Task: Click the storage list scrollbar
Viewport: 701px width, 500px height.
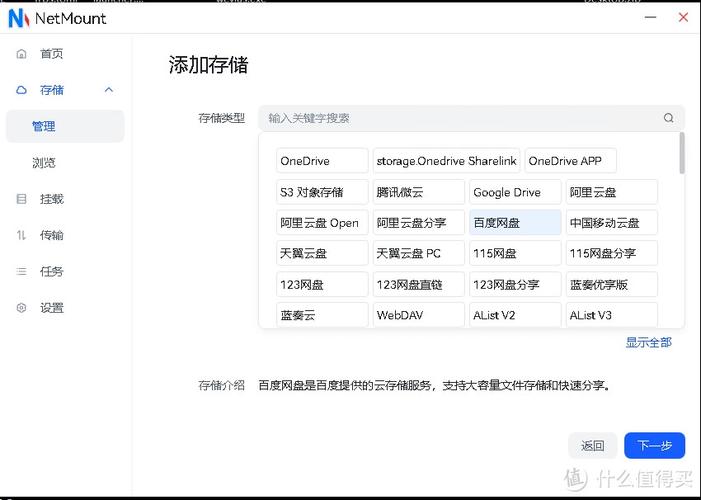Action: [x=682, y=153]
